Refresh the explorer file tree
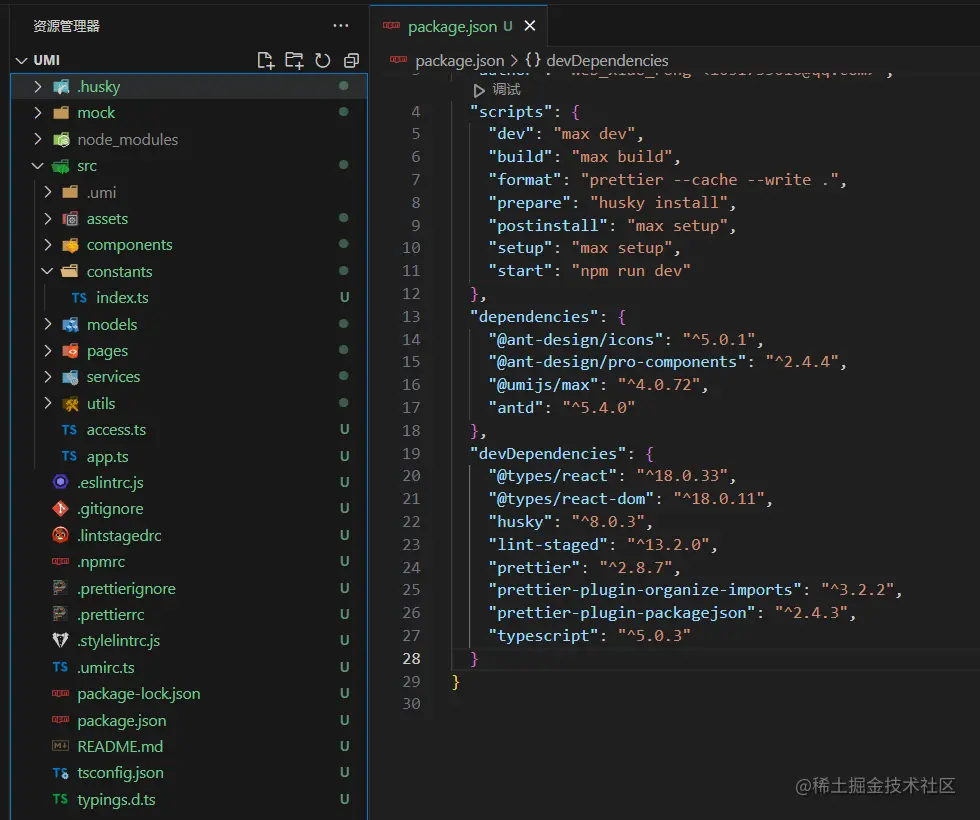 point(322,60)
